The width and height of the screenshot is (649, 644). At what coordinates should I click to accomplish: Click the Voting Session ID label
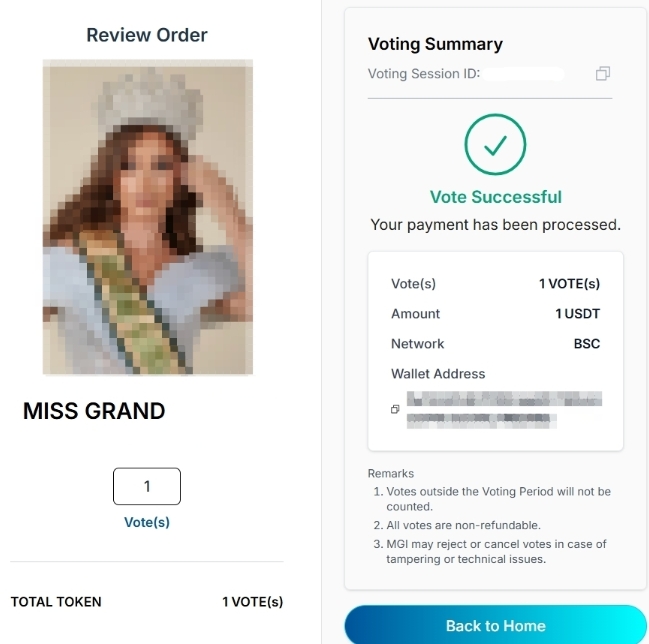pos(424,74)
